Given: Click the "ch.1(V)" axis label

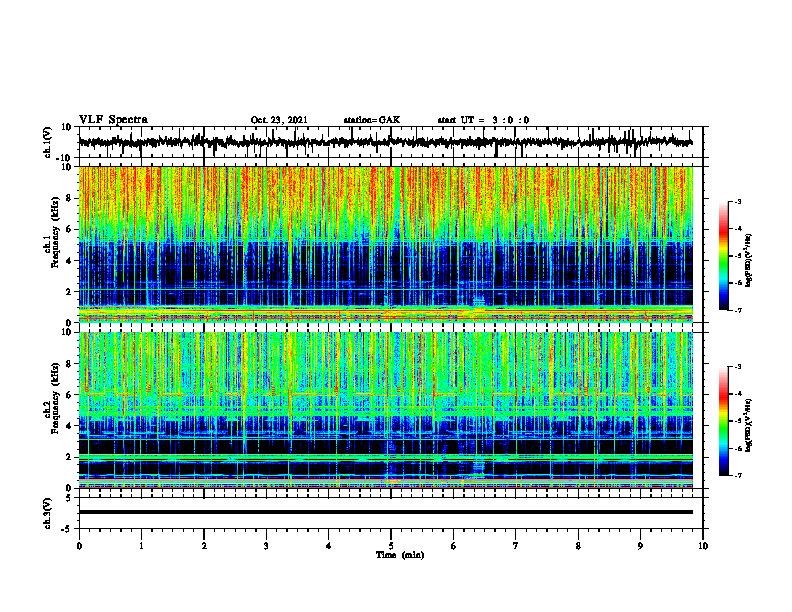Looking at the screenshot, I should tap(47, 142).
